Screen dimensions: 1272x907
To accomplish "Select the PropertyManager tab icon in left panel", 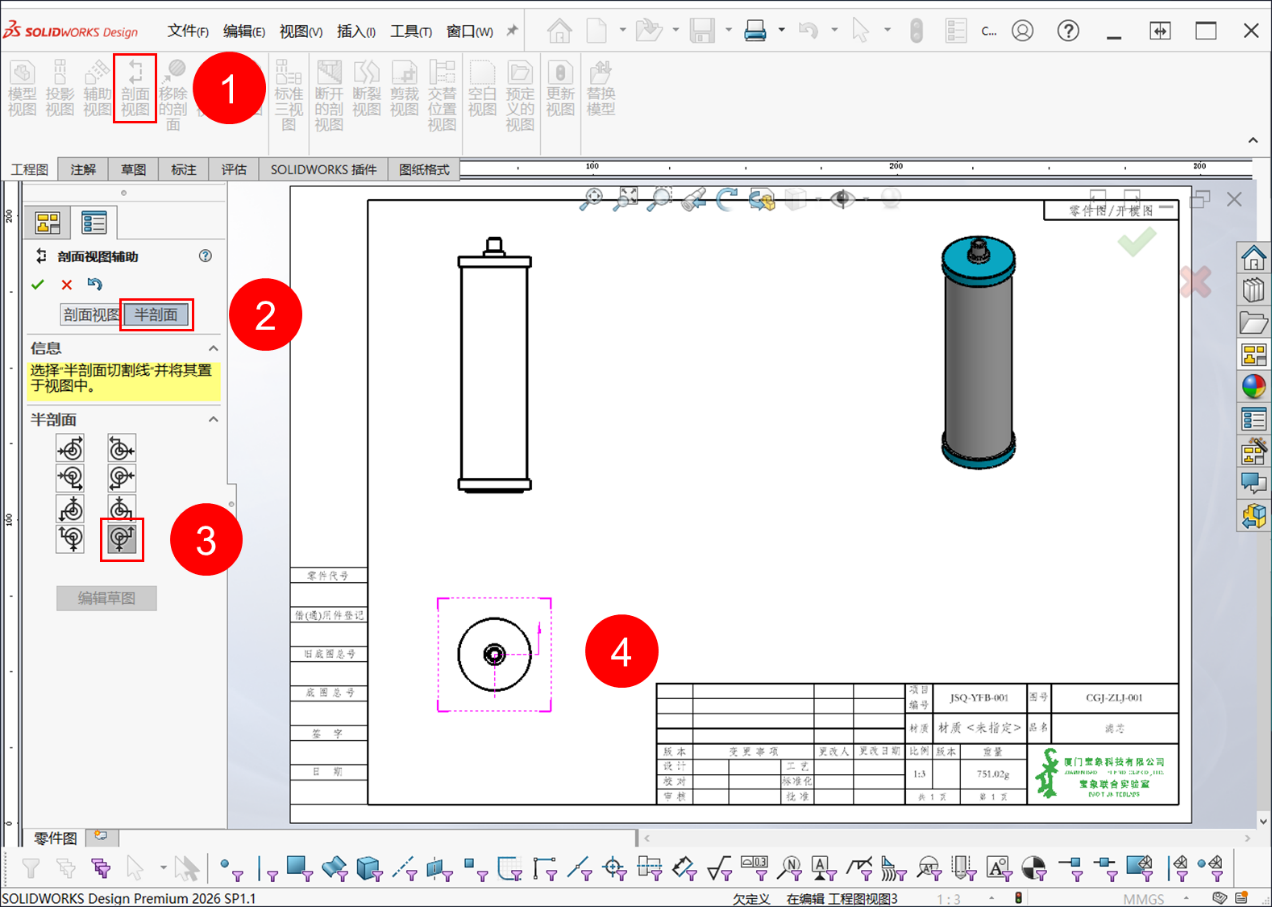I will coord(94,221).
